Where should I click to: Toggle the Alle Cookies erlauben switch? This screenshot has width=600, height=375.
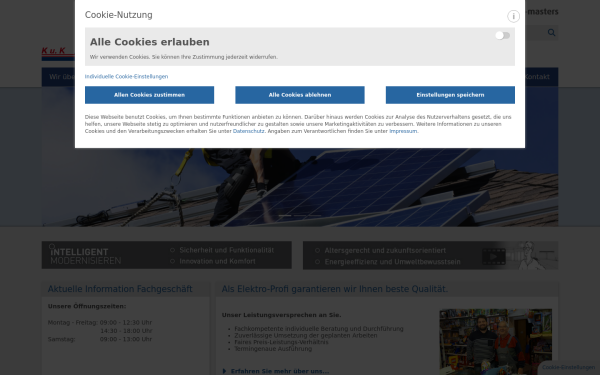coord(502,36)
